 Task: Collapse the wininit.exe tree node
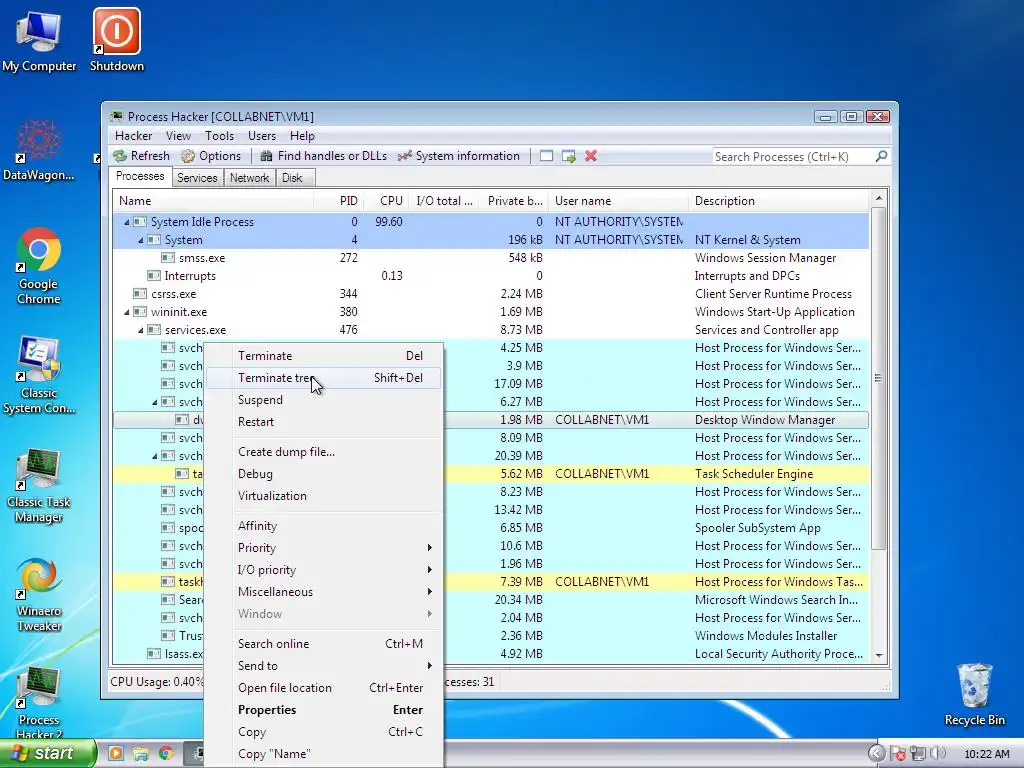point(127,312)
